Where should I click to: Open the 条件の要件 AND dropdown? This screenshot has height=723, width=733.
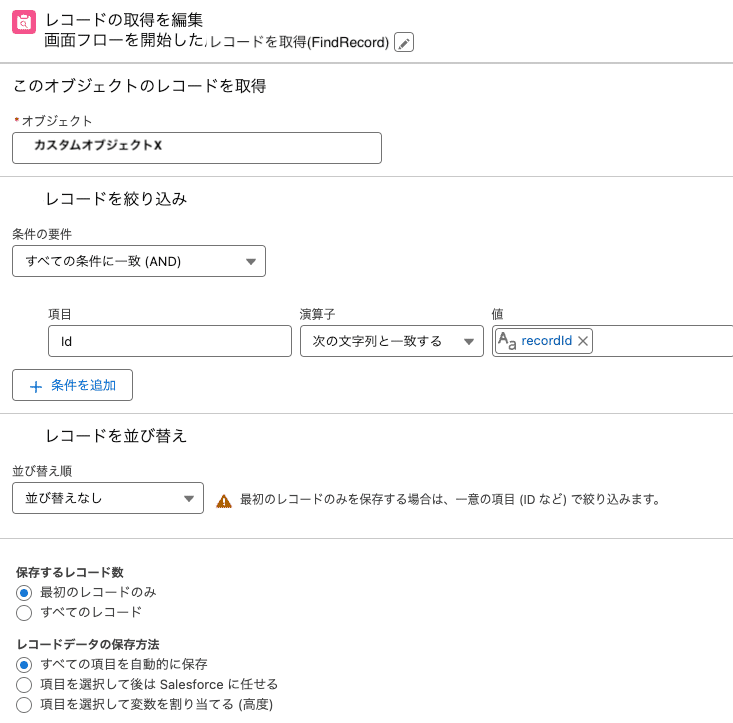click(139, 261)
